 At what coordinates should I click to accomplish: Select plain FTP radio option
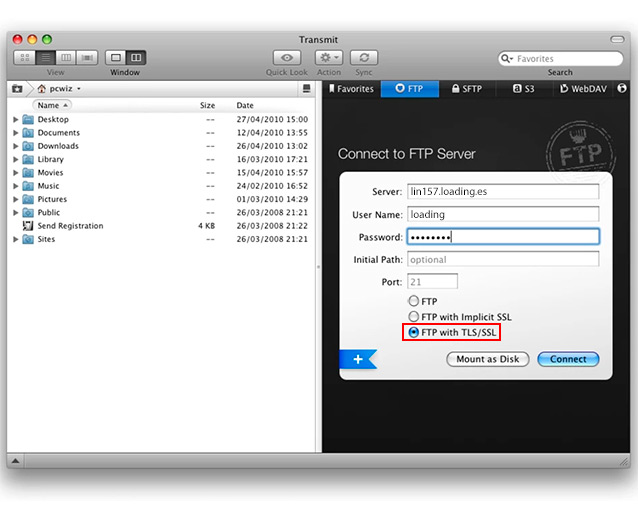pyautogui.click(x=414, y=301)
